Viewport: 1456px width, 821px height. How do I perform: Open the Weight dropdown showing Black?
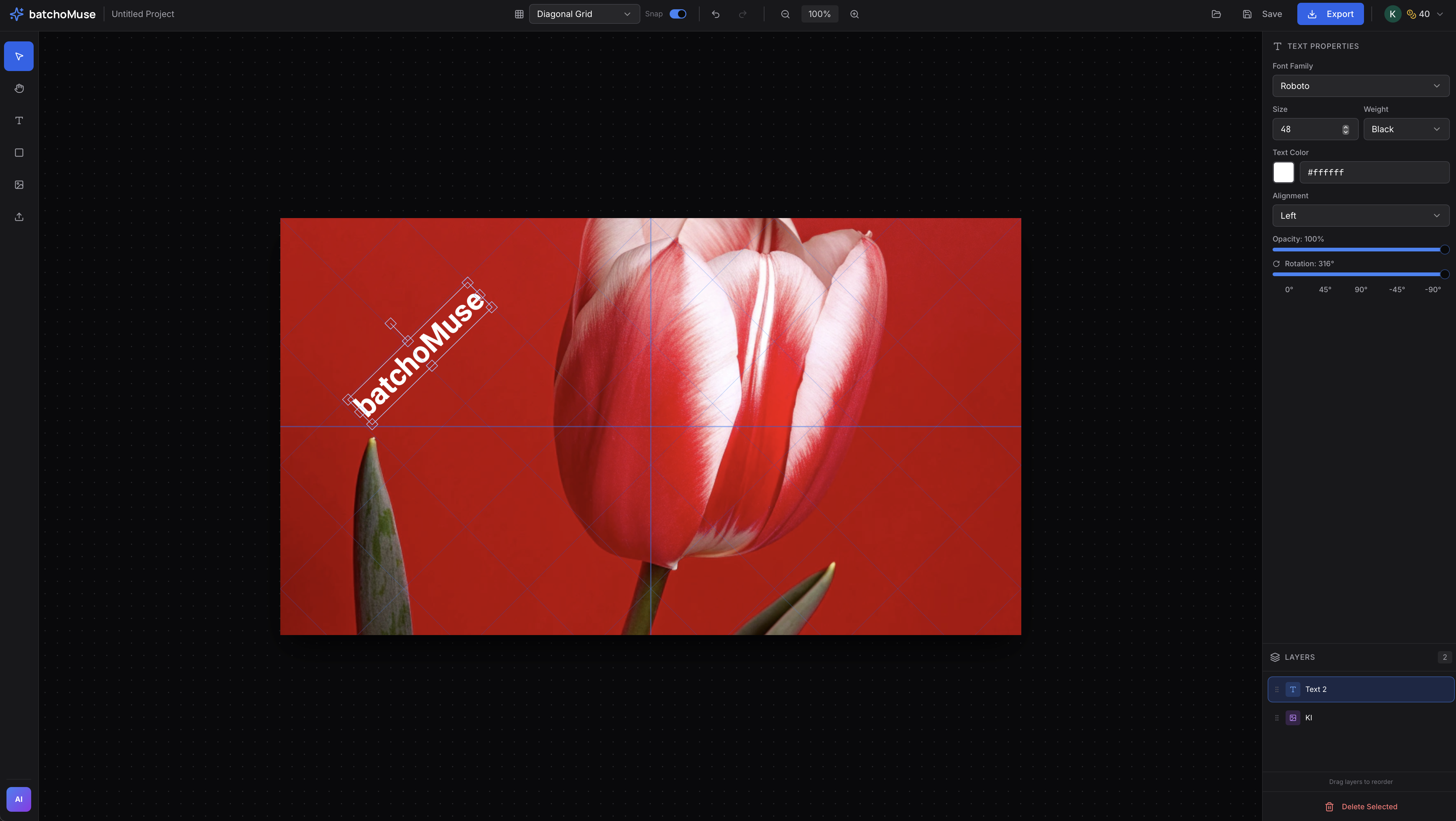[x=1406, y=129]
